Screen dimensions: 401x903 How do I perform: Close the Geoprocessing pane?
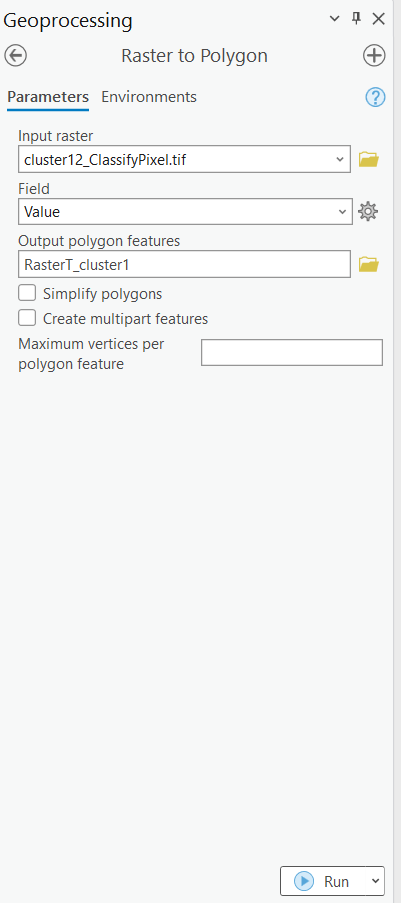[379, 19]
